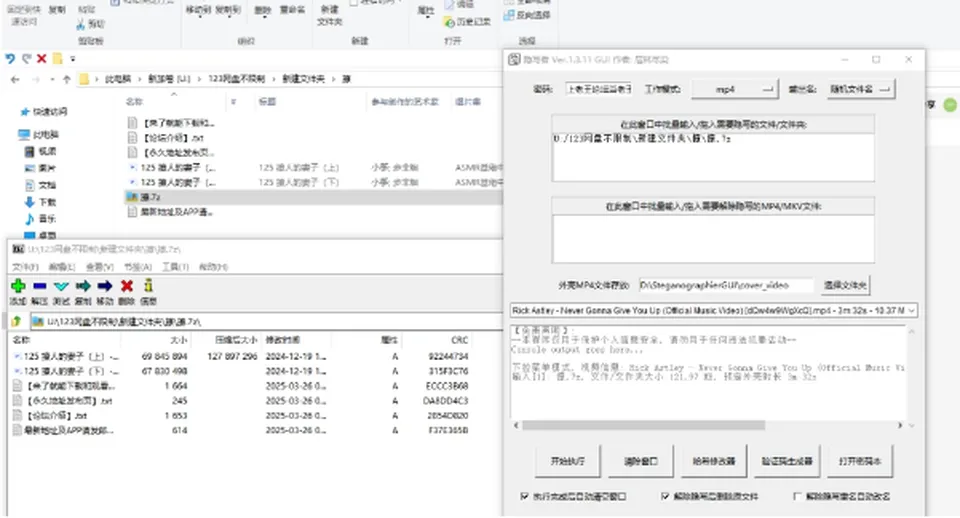This screenshot has height=518, width=960.
Task: Open the output name dropdown (随机文件名)
Action: coord(860,89)
